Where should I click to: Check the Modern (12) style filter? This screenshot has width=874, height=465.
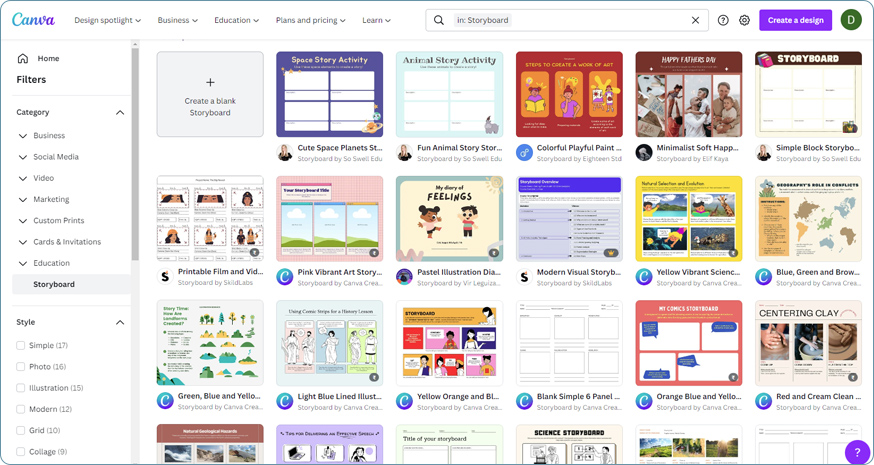(x=21, y=409)
